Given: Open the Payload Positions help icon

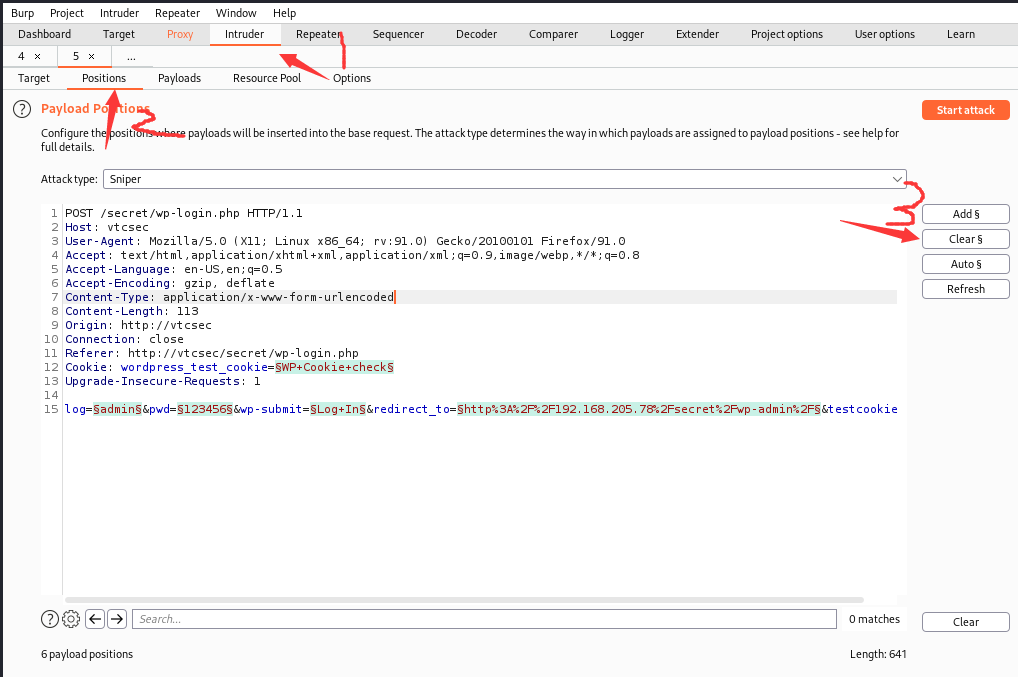Looking at the screenshot, I should pyautogui.click(x=22, y=109).
